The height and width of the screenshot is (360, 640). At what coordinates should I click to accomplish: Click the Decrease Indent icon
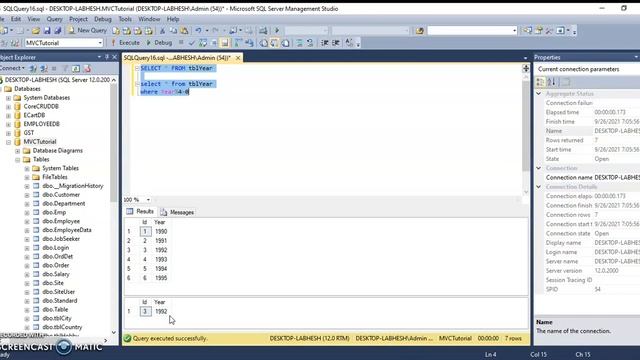point(325,42)
